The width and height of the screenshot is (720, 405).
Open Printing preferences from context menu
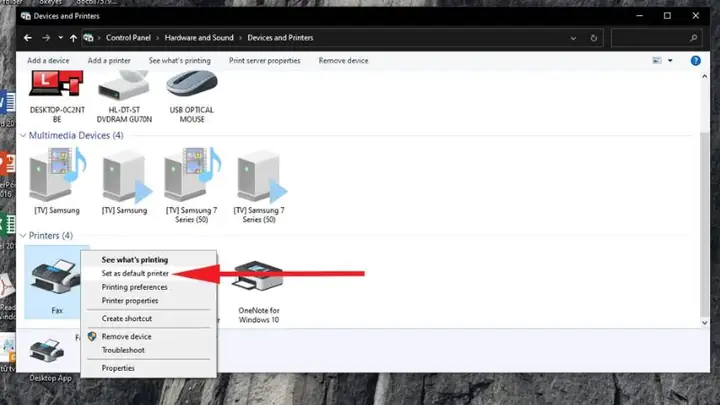tap(135, 287)
